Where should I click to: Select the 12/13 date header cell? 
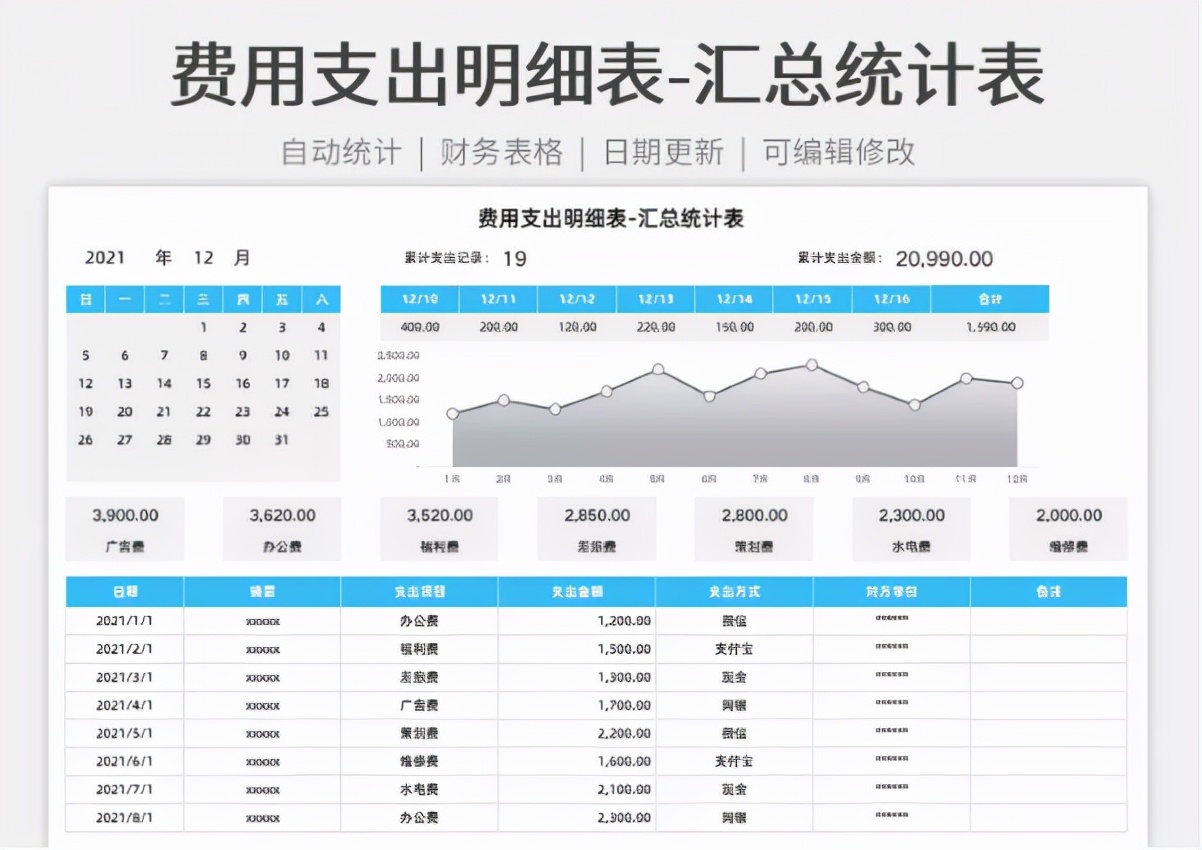coord(656,299)
